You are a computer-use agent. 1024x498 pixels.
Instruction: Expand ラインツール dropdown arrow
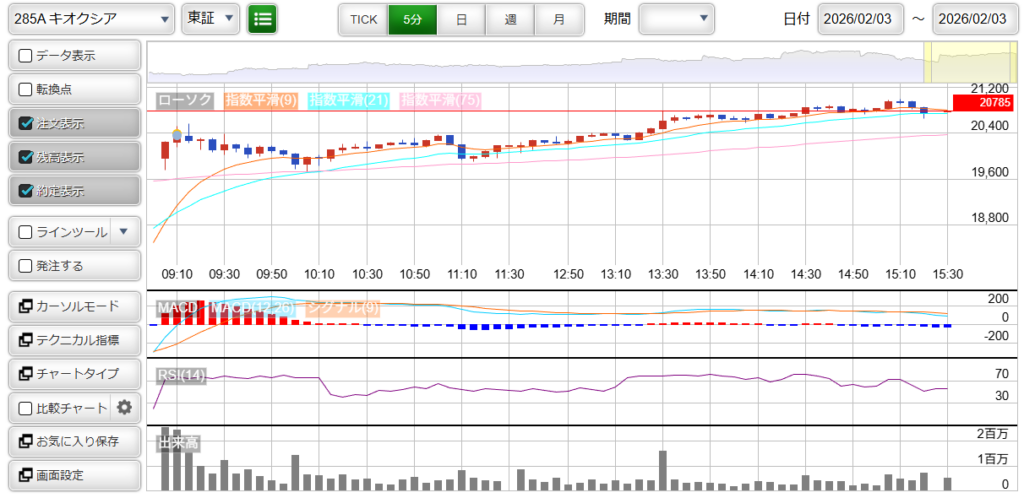pyautogui.click(x=124, y=232)
